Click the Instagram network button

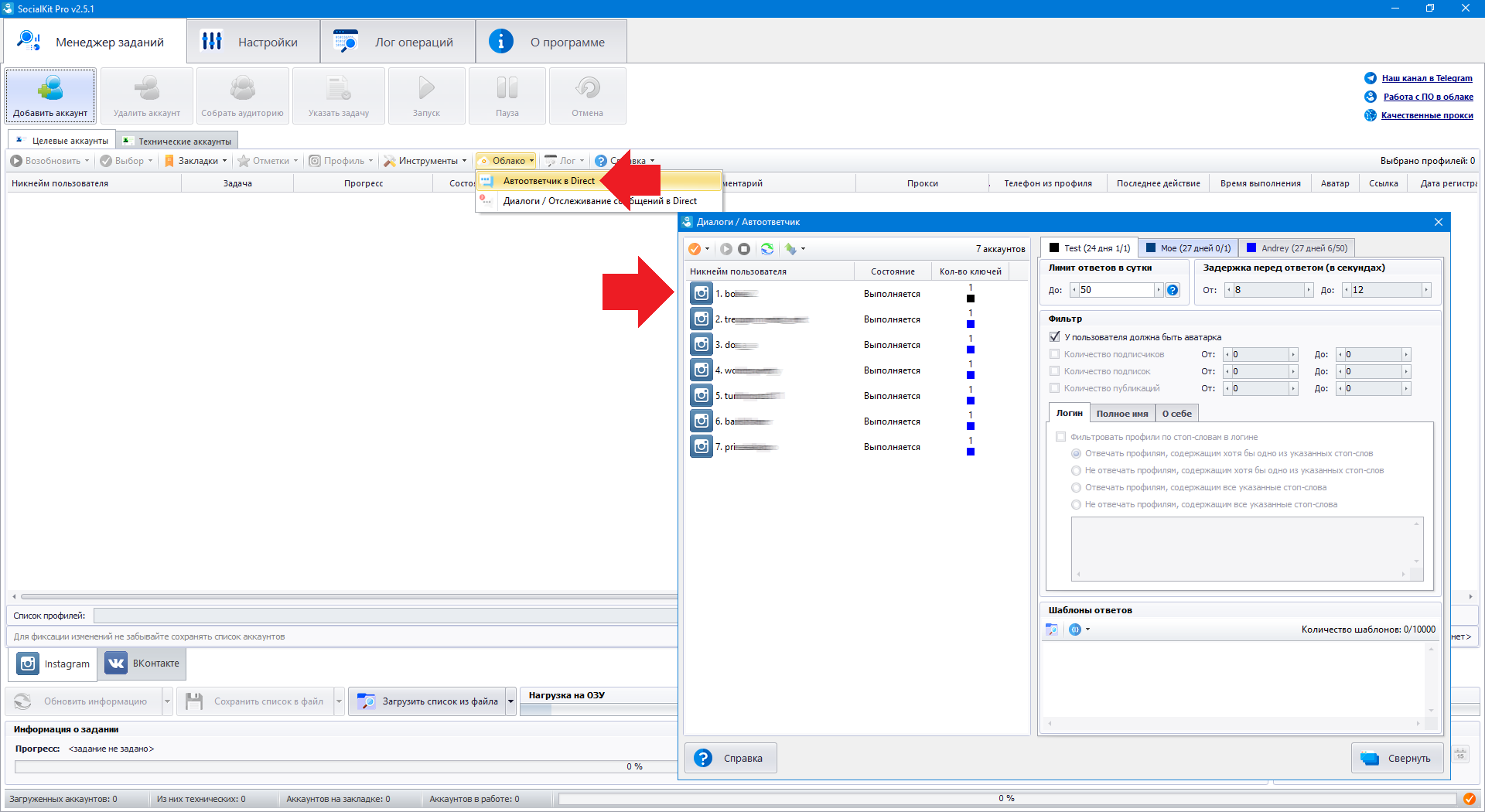tap(53, 664)
